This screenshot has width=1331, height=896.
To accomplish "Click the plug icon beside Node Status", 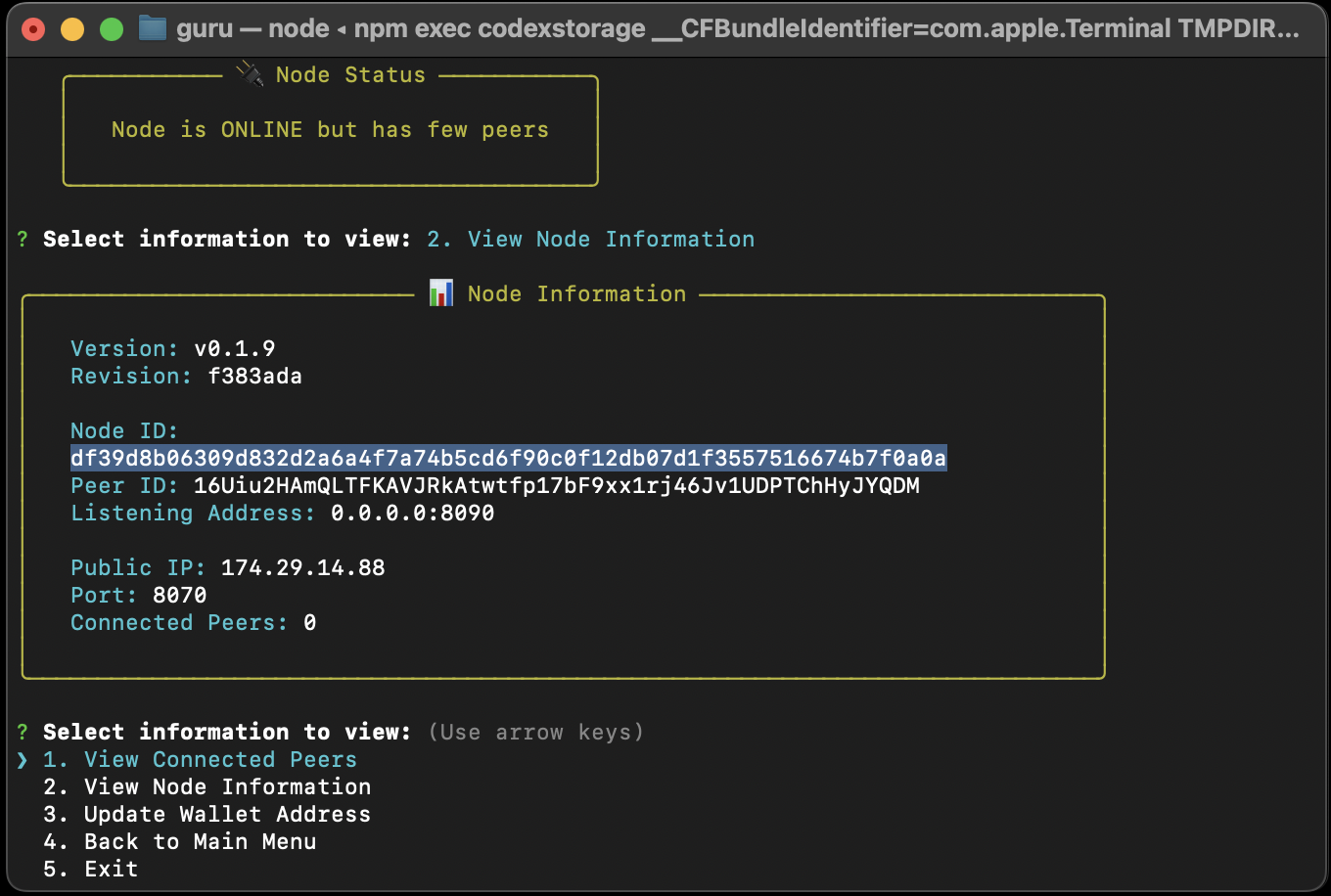I will [251, 74].
